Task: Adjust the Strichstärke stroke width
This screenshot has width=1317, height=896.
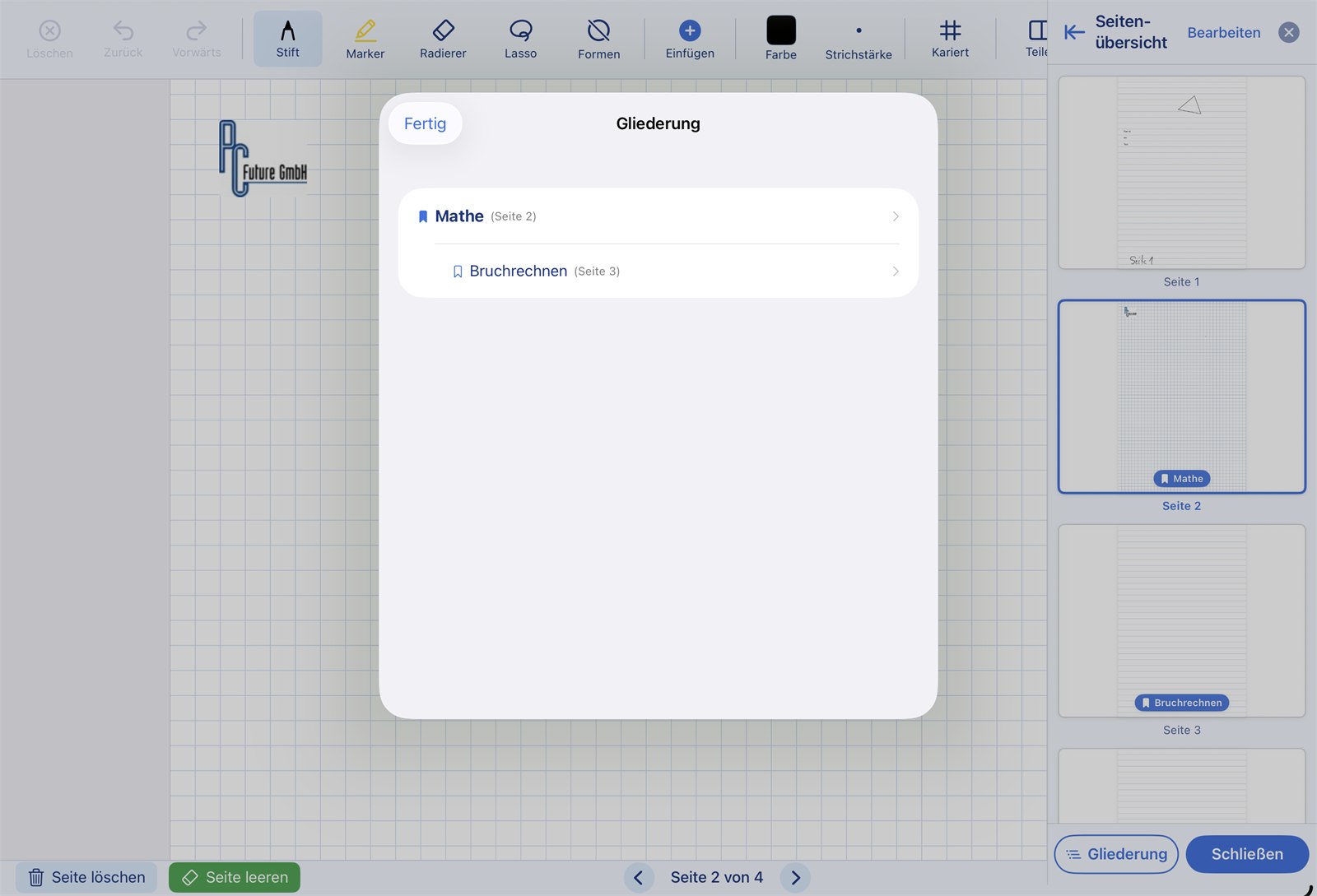Action: 859,39
